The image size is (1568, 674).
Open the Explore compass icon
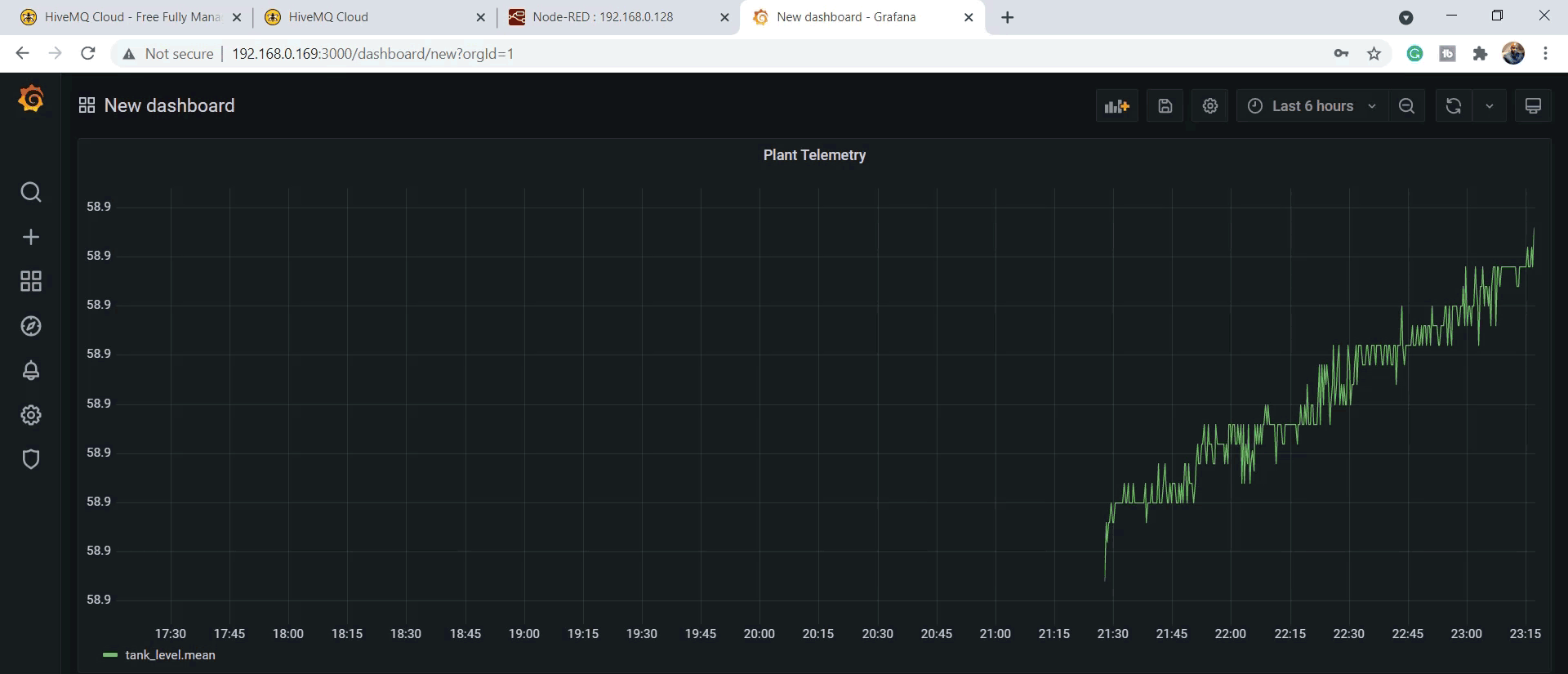pyautogui.click(x=31, y=326)
